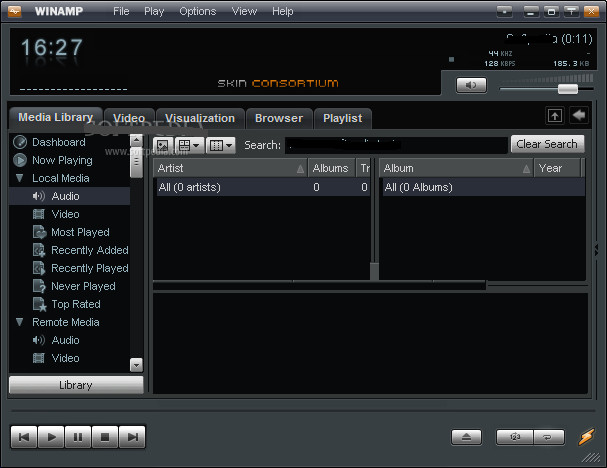607x468 pixels.
Task: Stop playback
Action: 105,437
